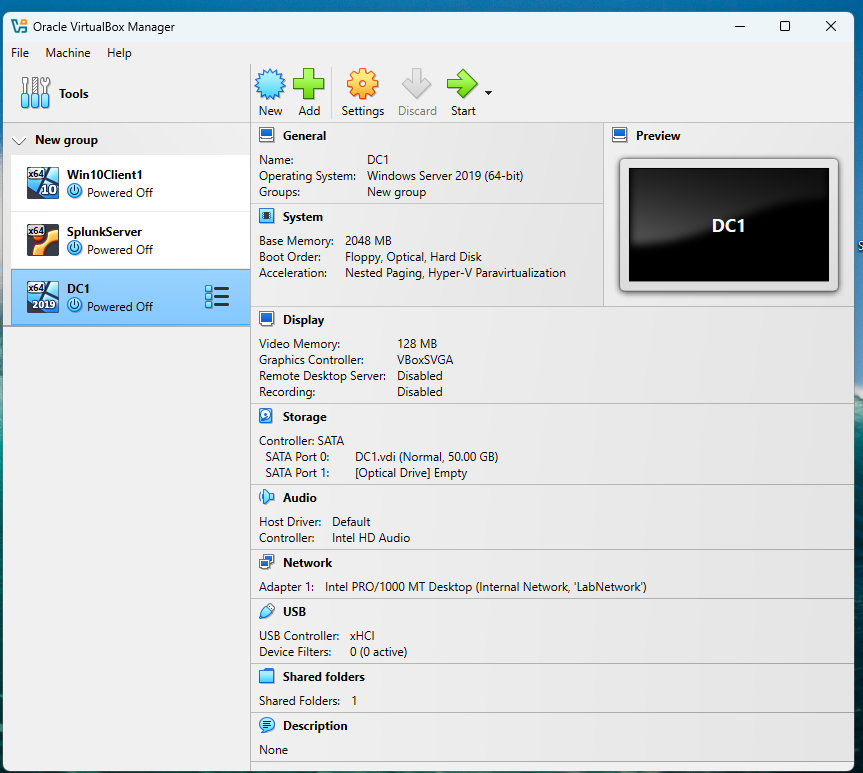The width and height of the screenshot is (863, 773).
Task: Click the SplunkServer OS icon
Action: coord(43,239)
